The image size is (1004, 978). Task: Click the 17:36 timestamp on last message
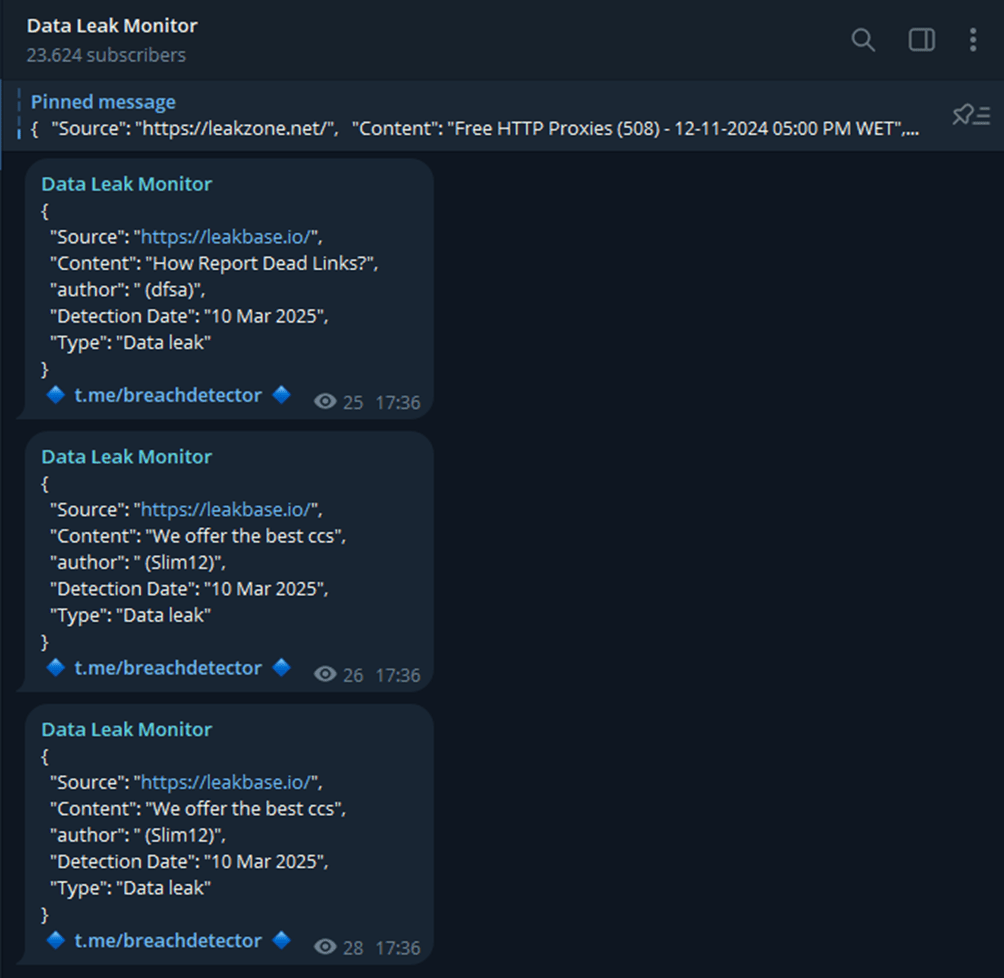tap(398, 948)
